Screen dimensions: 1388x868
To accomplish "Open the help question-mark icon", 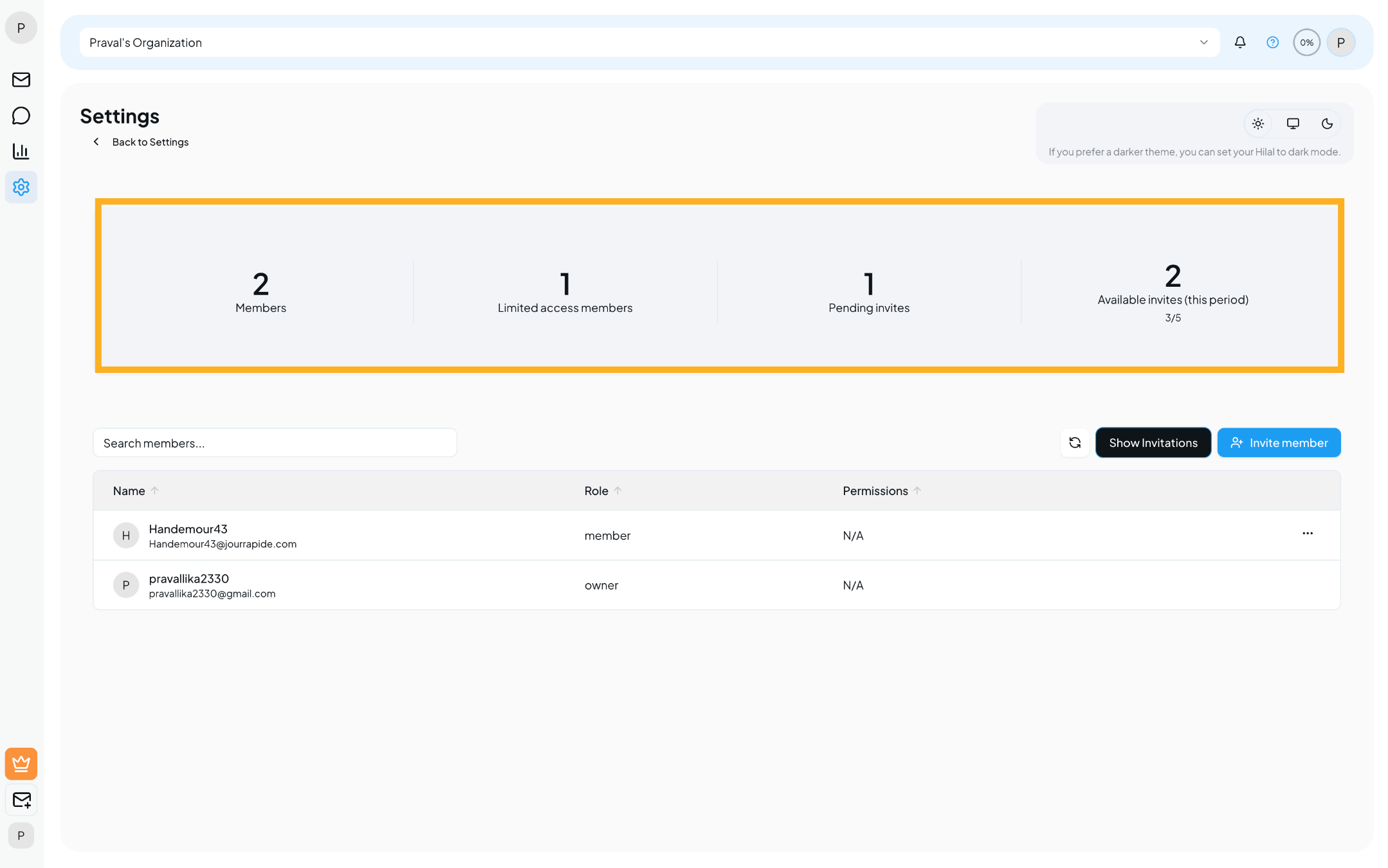I will pos(1272,42).
